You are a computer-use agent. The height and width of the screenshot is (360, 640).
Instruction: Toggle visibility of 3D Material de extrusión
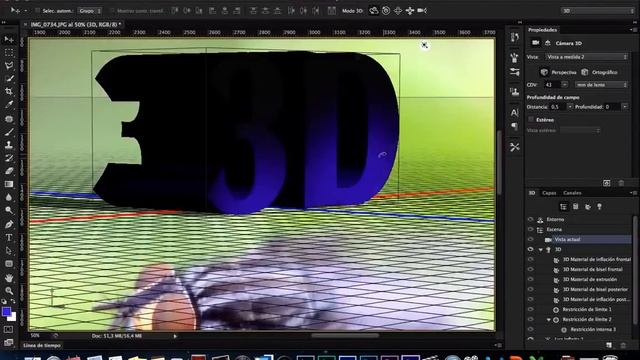click(x=531, y=280)
